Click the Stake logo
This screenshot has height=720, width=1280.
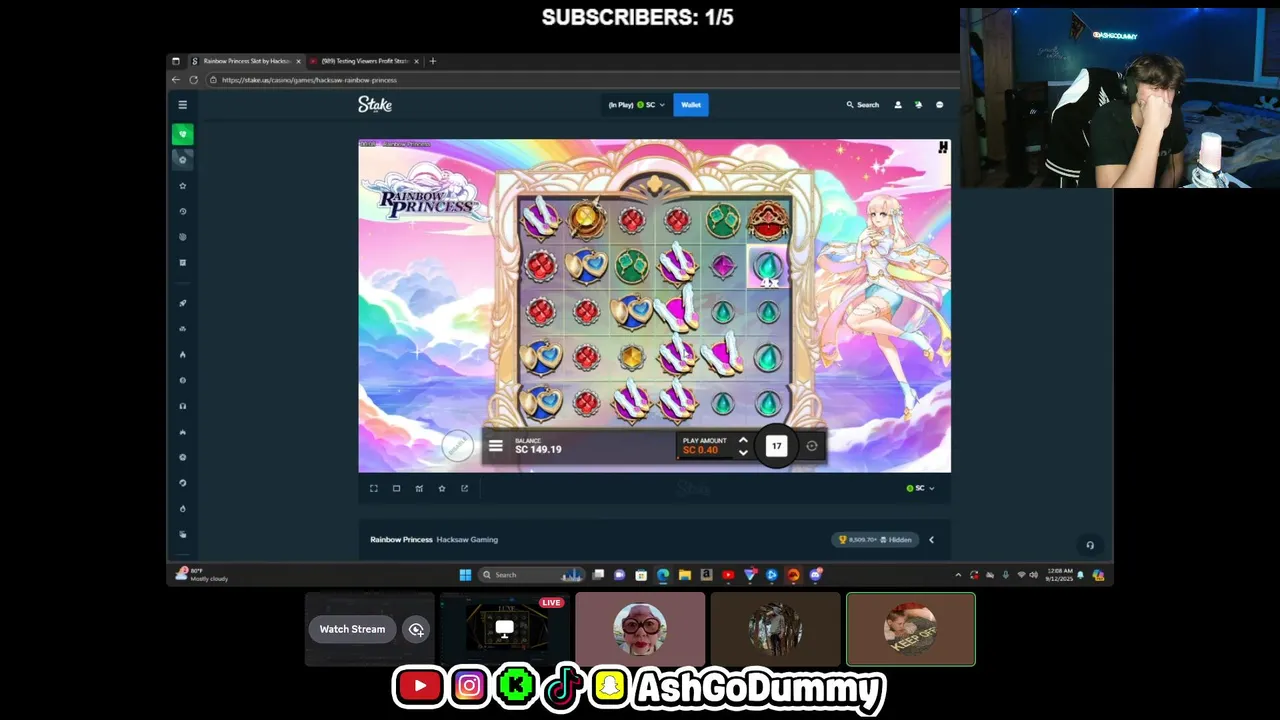(375, 104)
